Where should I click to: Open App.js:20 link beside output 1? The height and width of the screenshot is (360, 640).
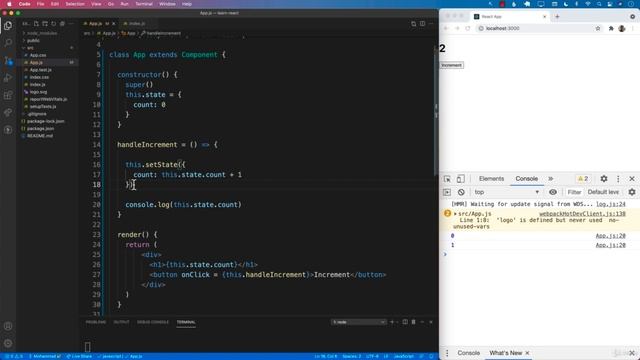coord(611,245)
